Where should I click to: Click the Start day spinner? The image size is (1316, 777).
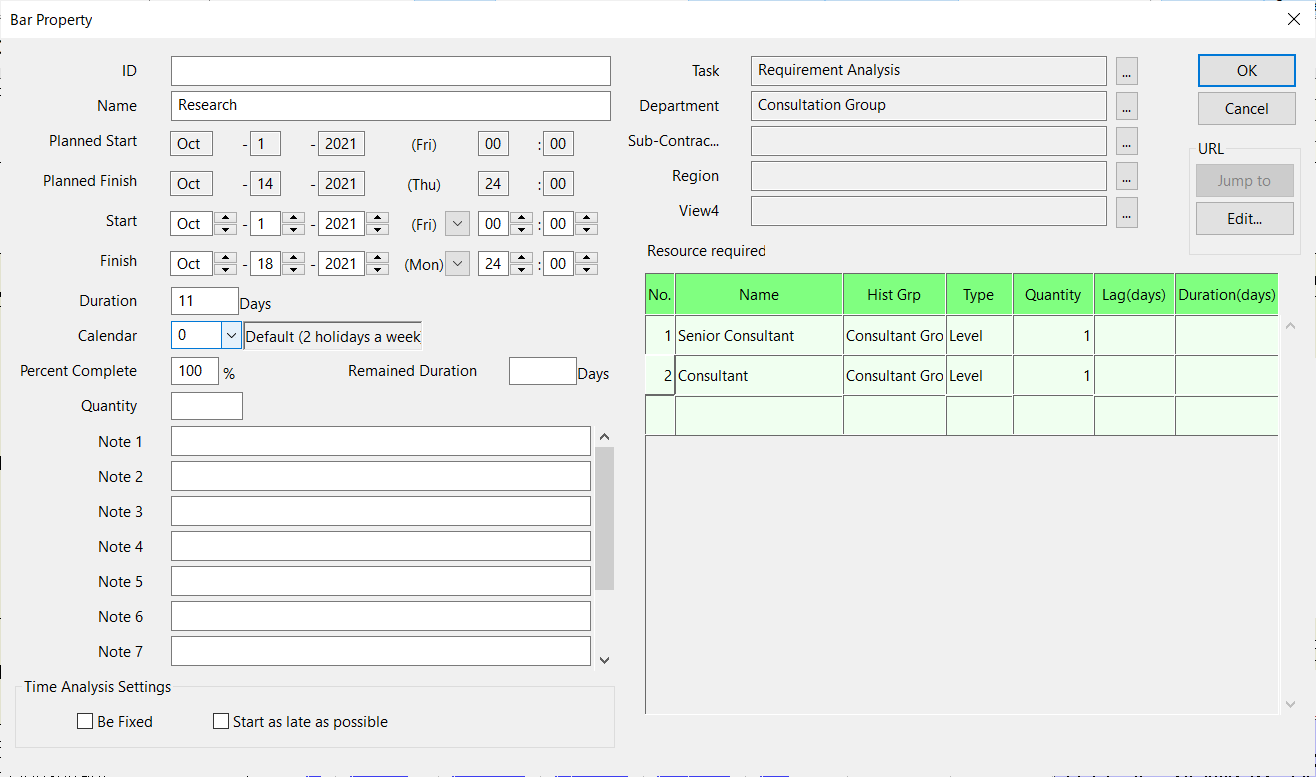point(293,224)
